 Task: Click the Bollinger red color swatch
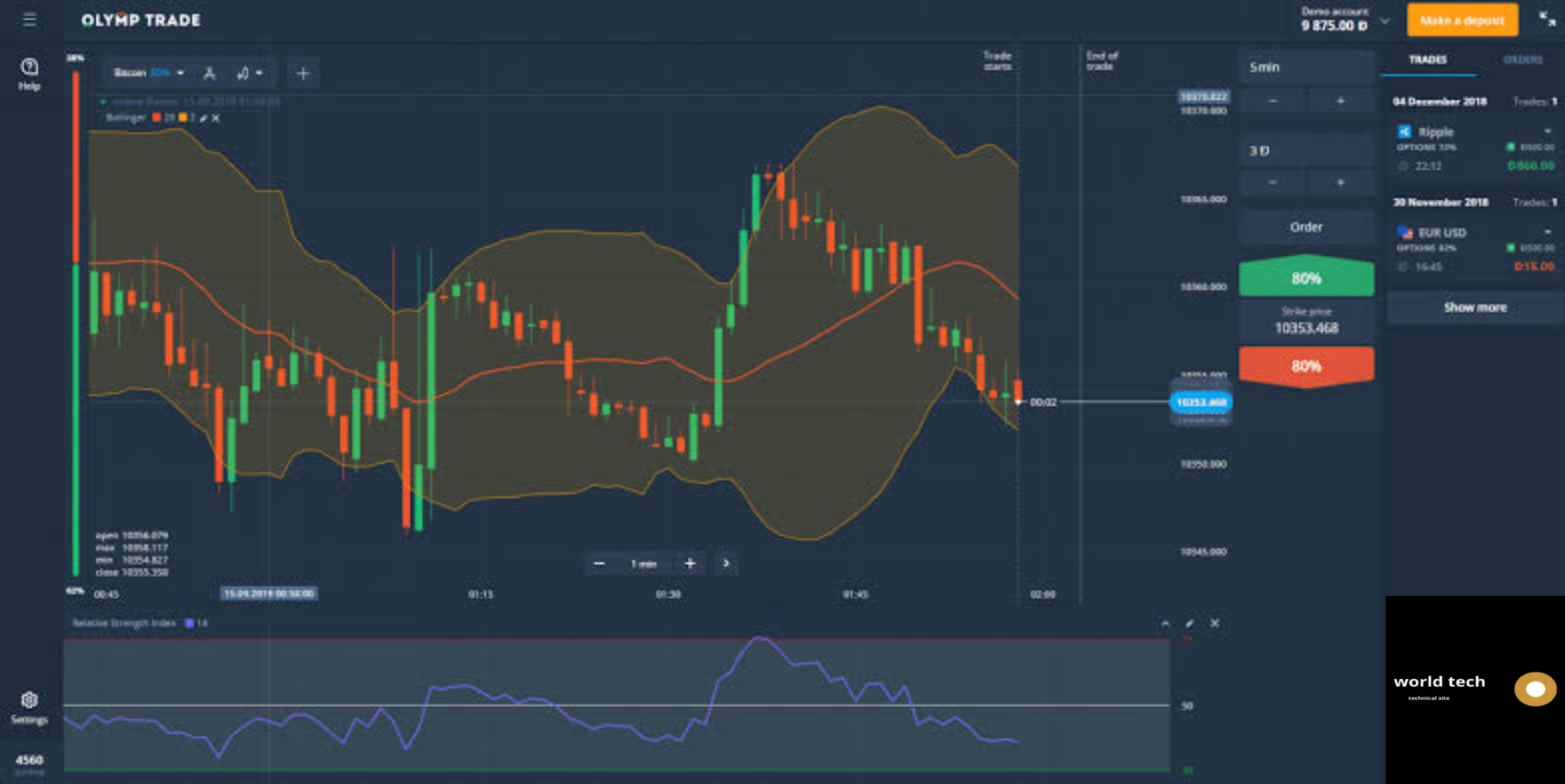pyautogui.click(x=156, y=118)
